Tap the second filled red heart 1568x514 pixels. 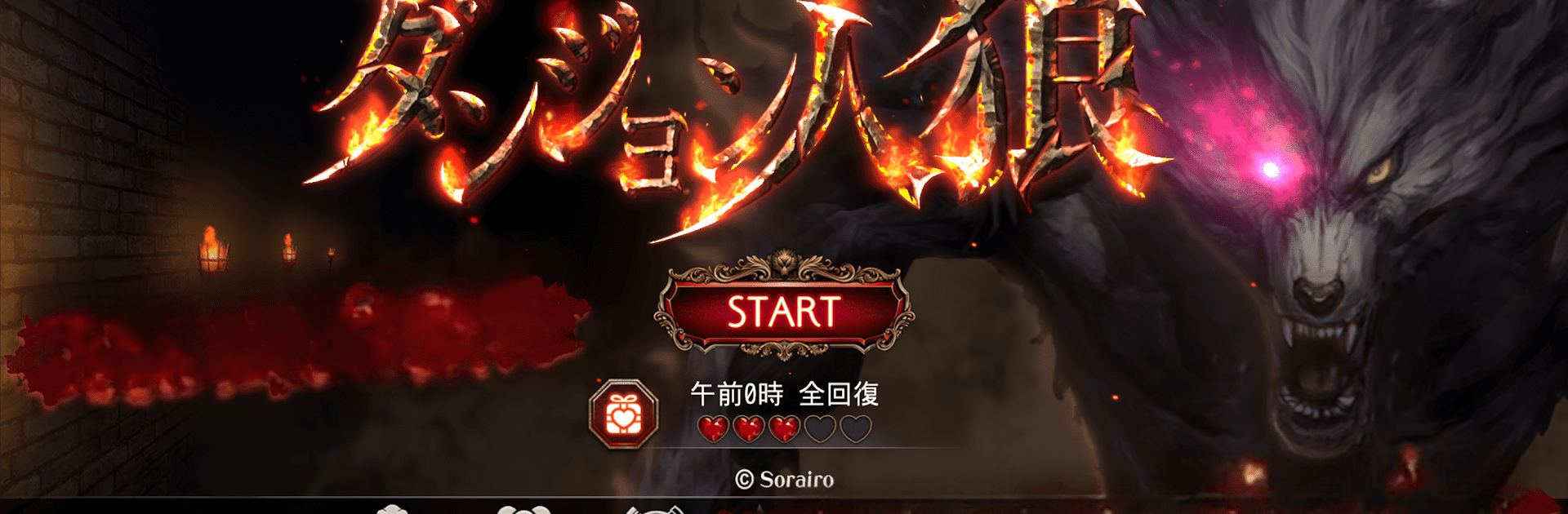pyautogui.click(x=749, y=428)
